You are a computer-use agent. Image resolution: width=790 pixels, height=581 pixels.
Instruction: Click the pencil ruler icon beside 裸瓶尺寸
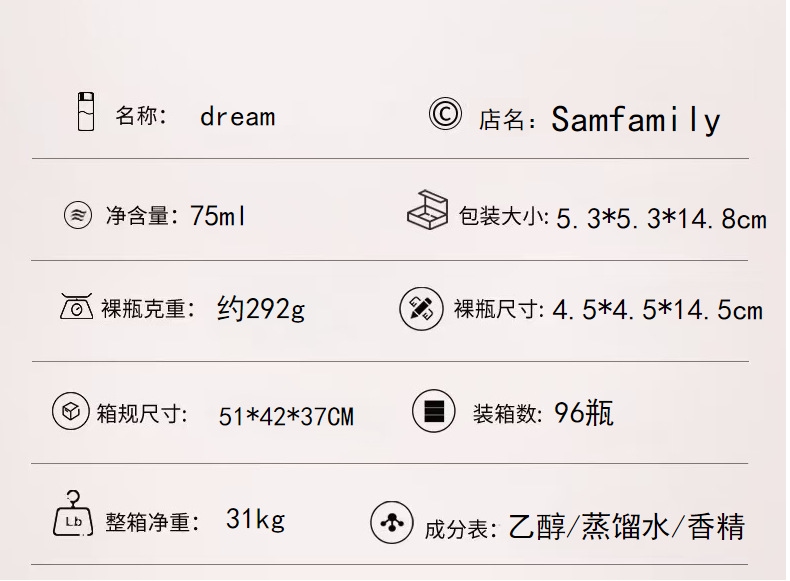[x=420, y=308]
